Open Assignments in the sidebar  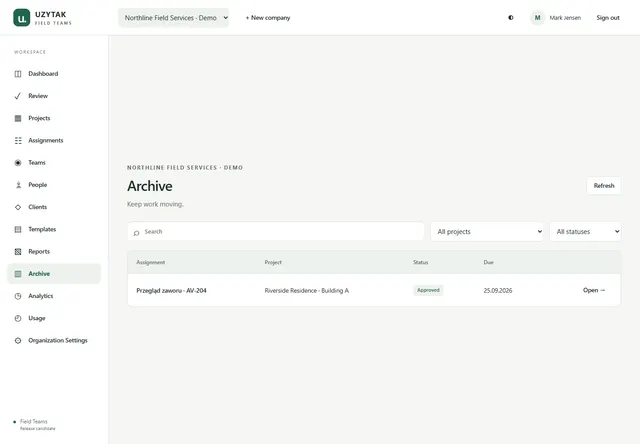point(54,140)
